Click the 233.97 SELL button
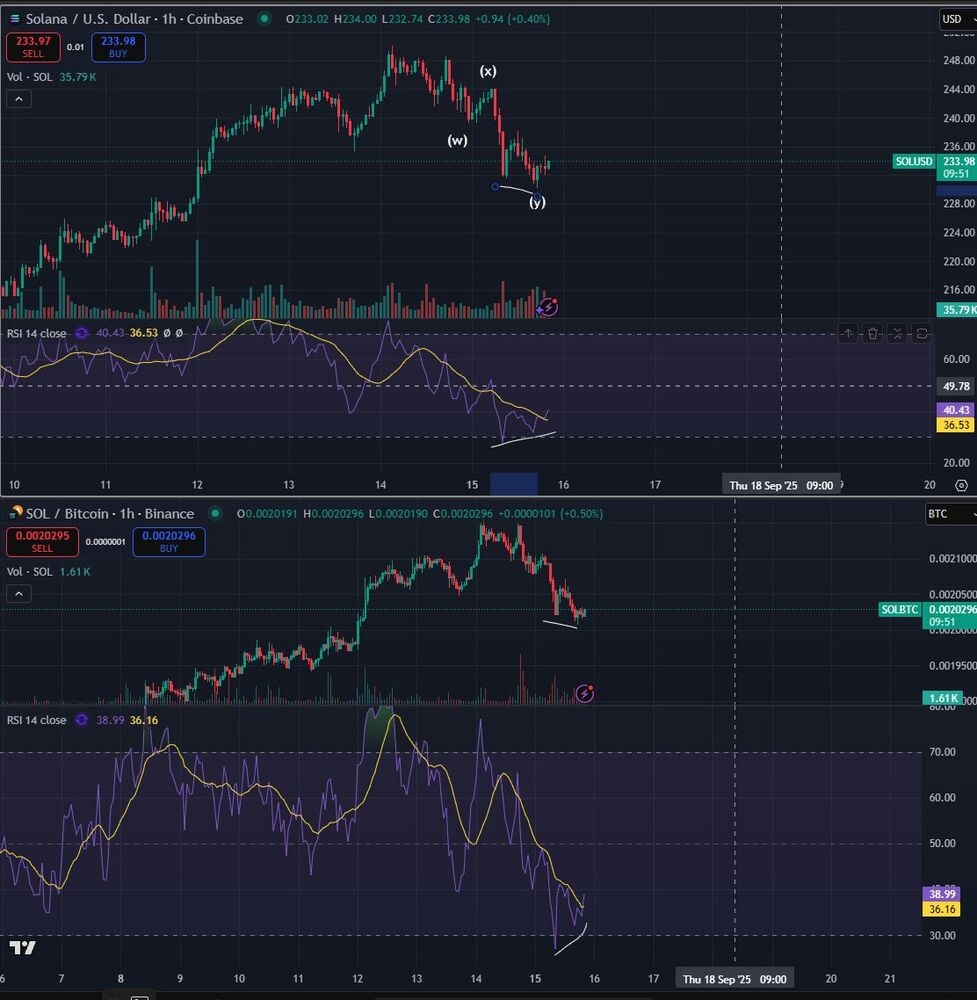 click(33, 47)
